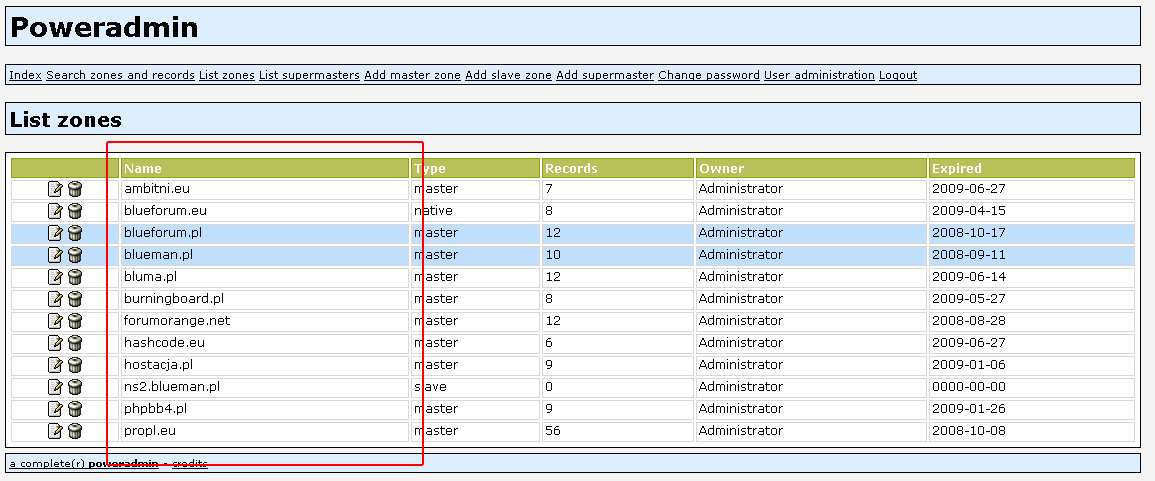Click the Logout link
Viewport: 1155px width, 481px height.
tap(898, 75)
